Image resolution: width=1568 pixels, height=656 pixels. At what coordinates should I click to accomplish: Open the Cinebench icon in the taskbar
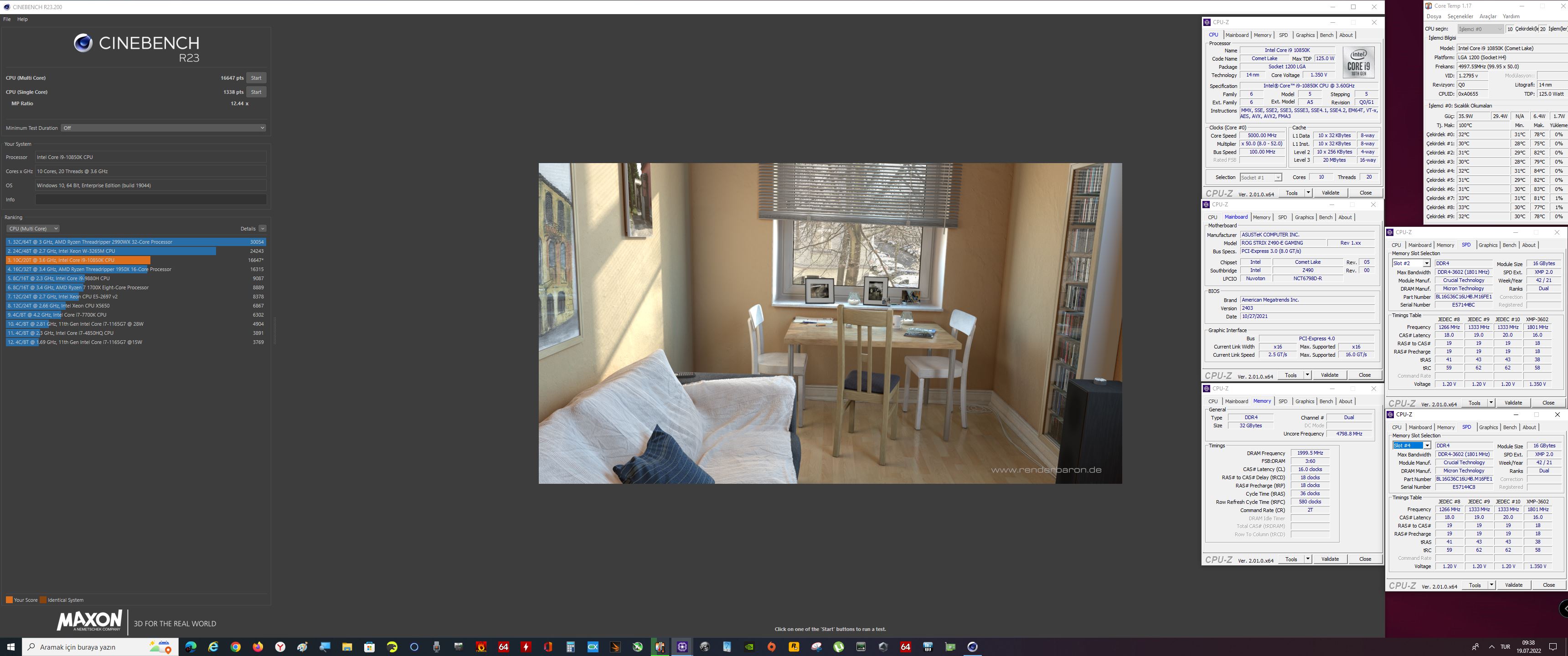[972, 647]
